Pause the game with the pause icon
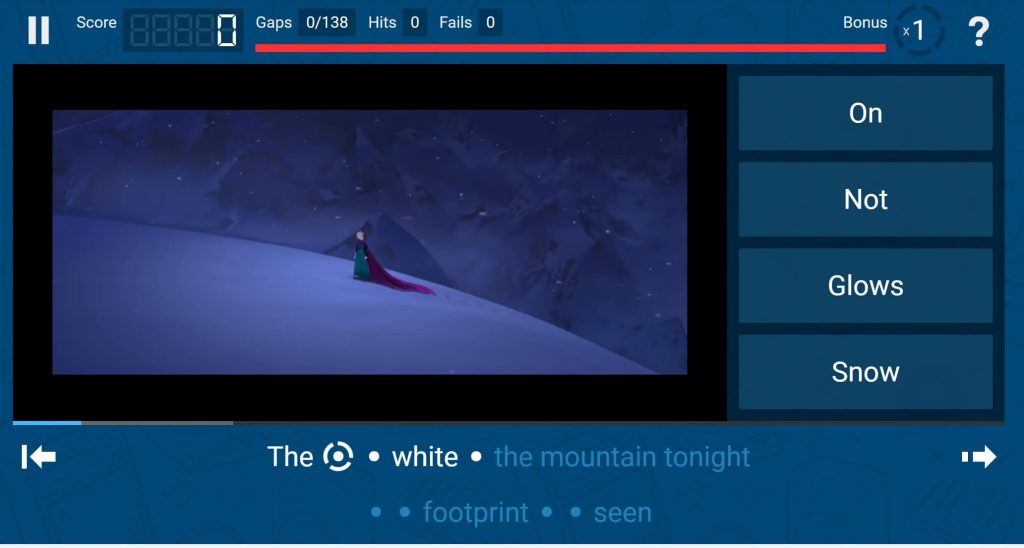This screenshot has width=1024, height=548. click(39, 30)
